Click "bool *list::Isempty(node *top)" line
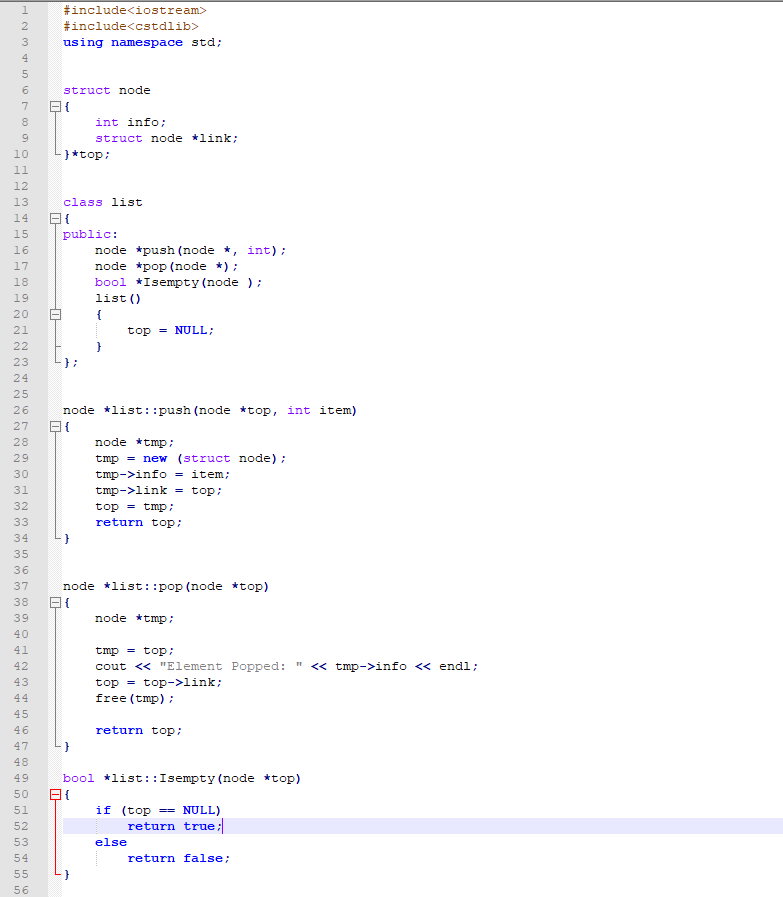Viewport: 783px width, 897px height. [182, 779]
